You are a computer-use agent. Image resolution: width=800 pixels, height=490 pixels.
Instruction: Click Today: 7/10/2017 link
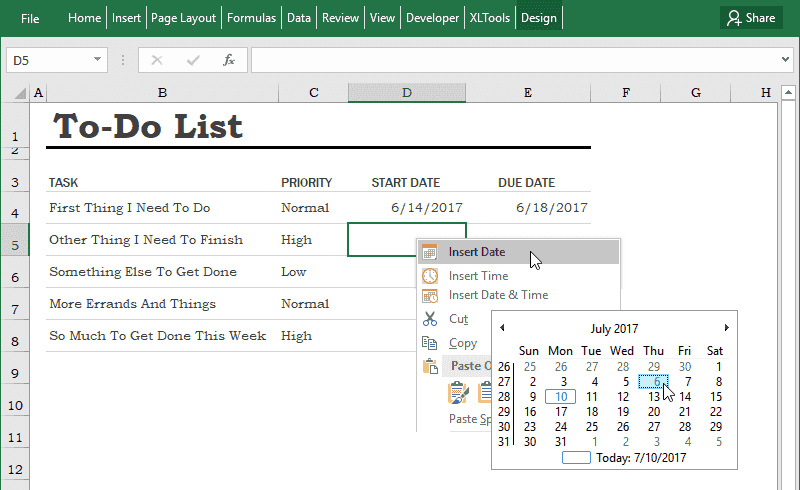tap(641, 457)
